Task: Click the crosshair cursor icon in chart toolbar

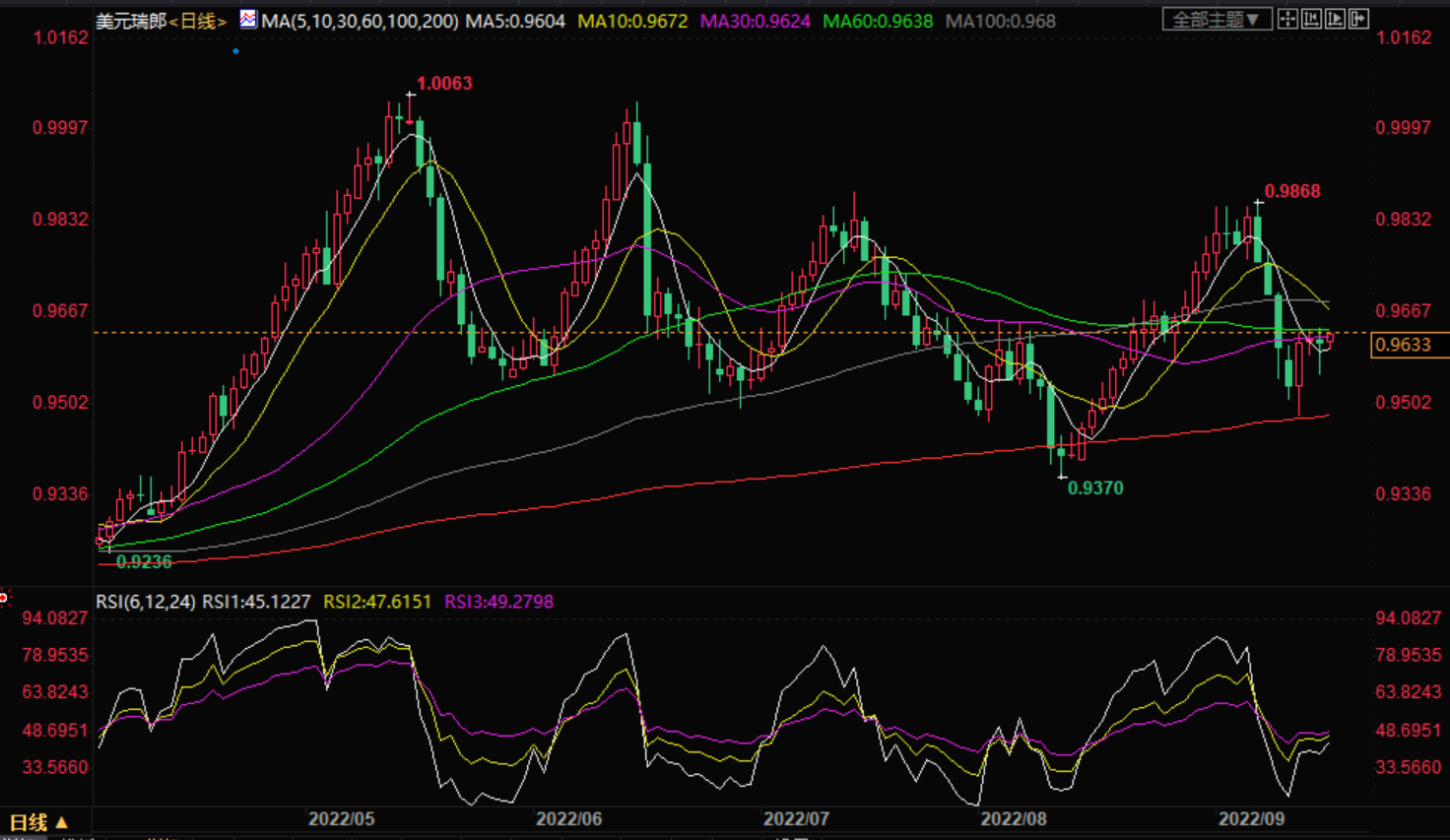Action: pos(1287,19)
